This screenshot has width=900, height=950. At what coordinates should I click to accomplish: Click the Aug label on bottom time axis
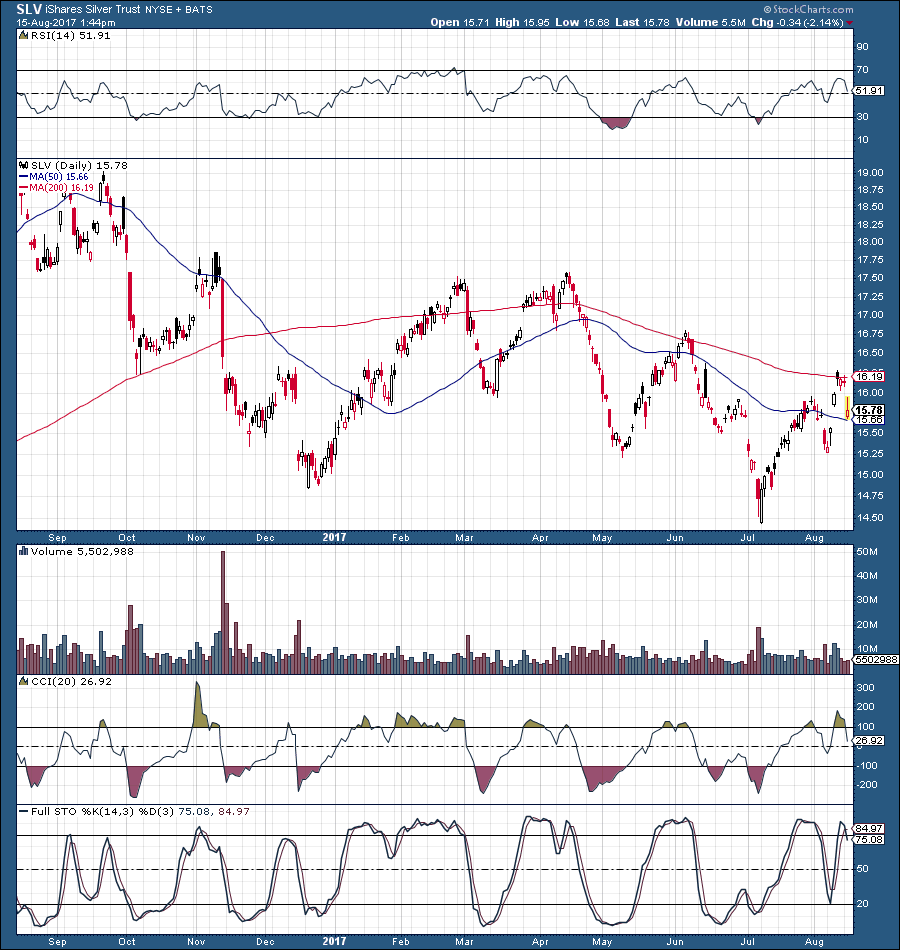[x=815, y=942]
